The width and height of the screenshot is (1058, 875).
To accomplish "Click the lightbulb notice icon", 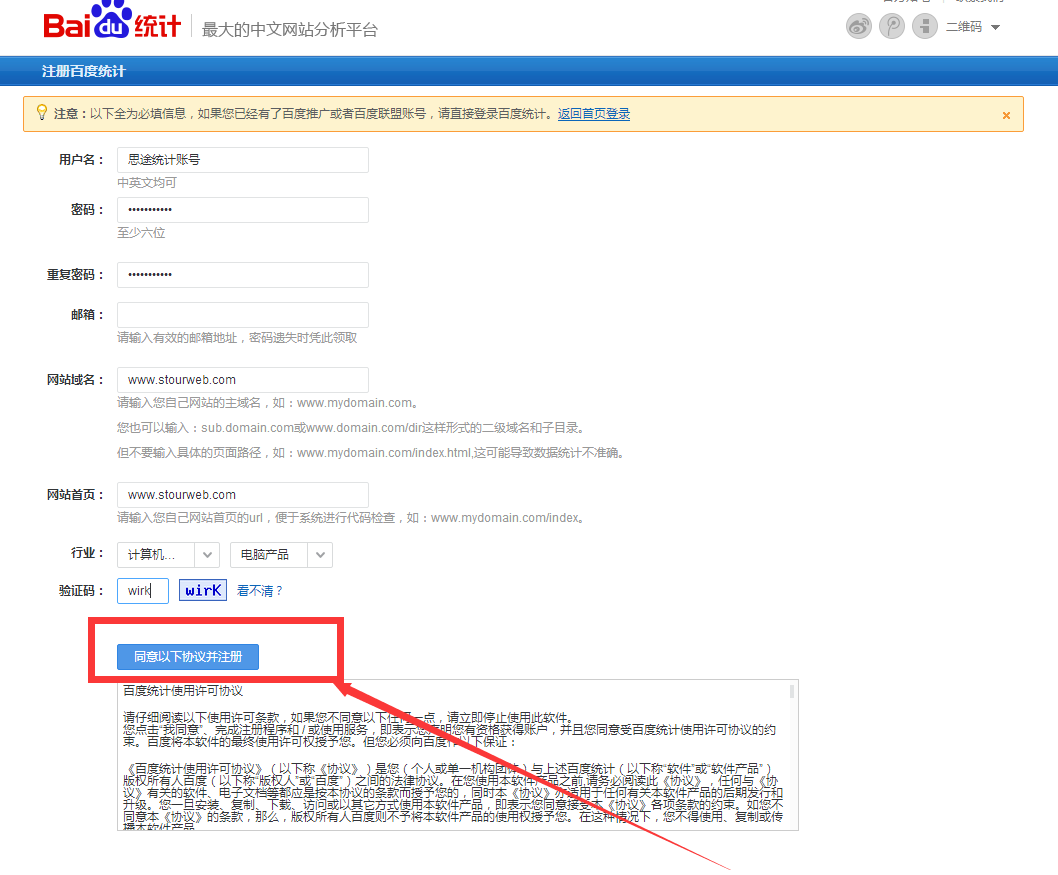I will pyautogui.click(x=41, y=113).
